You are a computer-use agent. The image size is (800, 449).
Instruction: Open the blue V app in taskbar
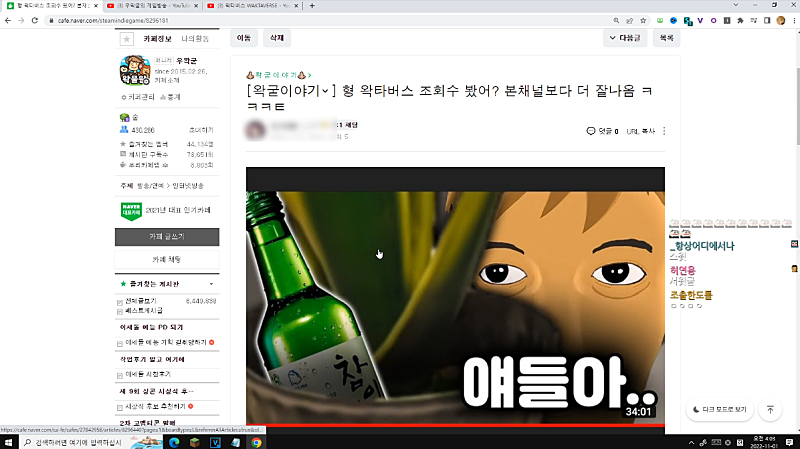pos(215,442)
